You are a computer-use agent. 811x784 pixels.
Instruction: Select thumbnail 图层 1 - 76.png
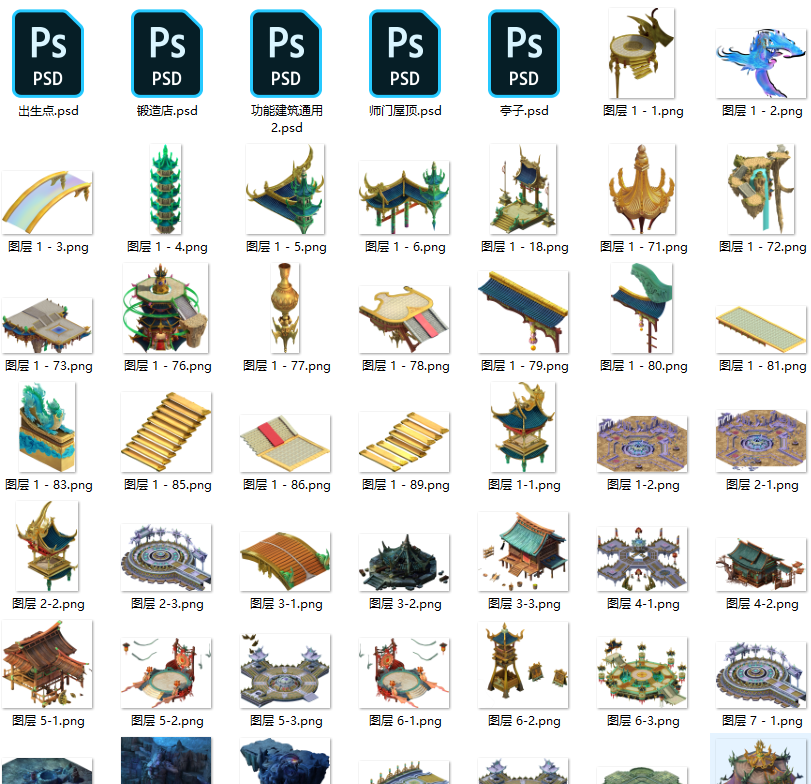pos(166,309)
